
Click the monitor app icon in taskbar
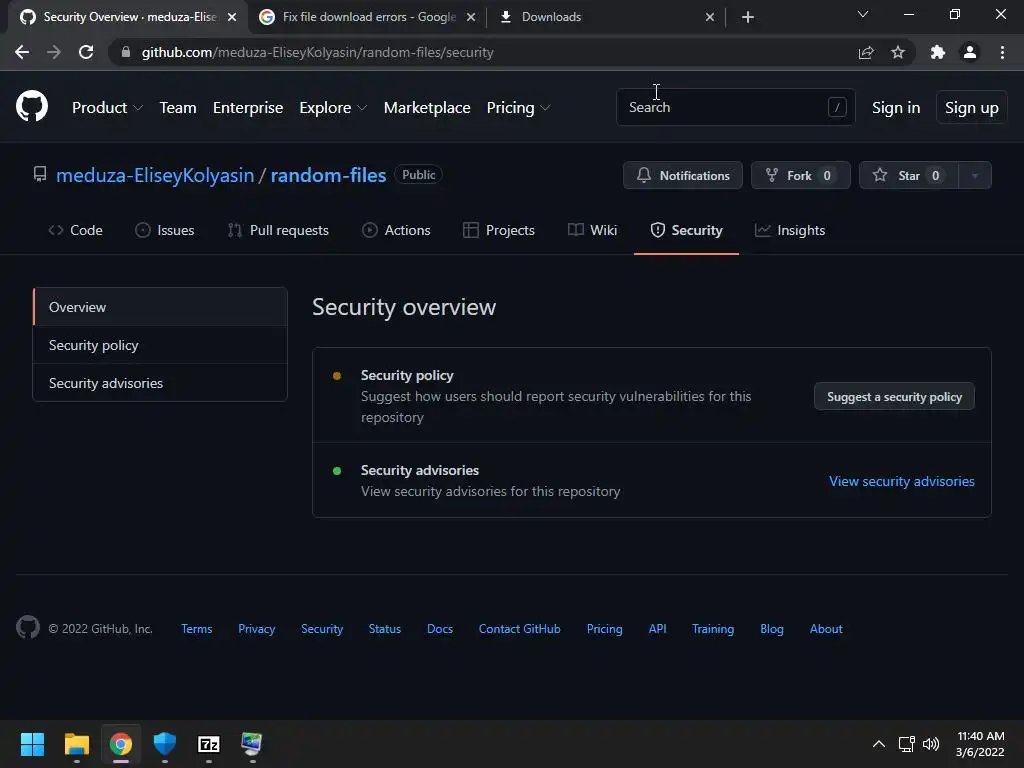(252, 744)
